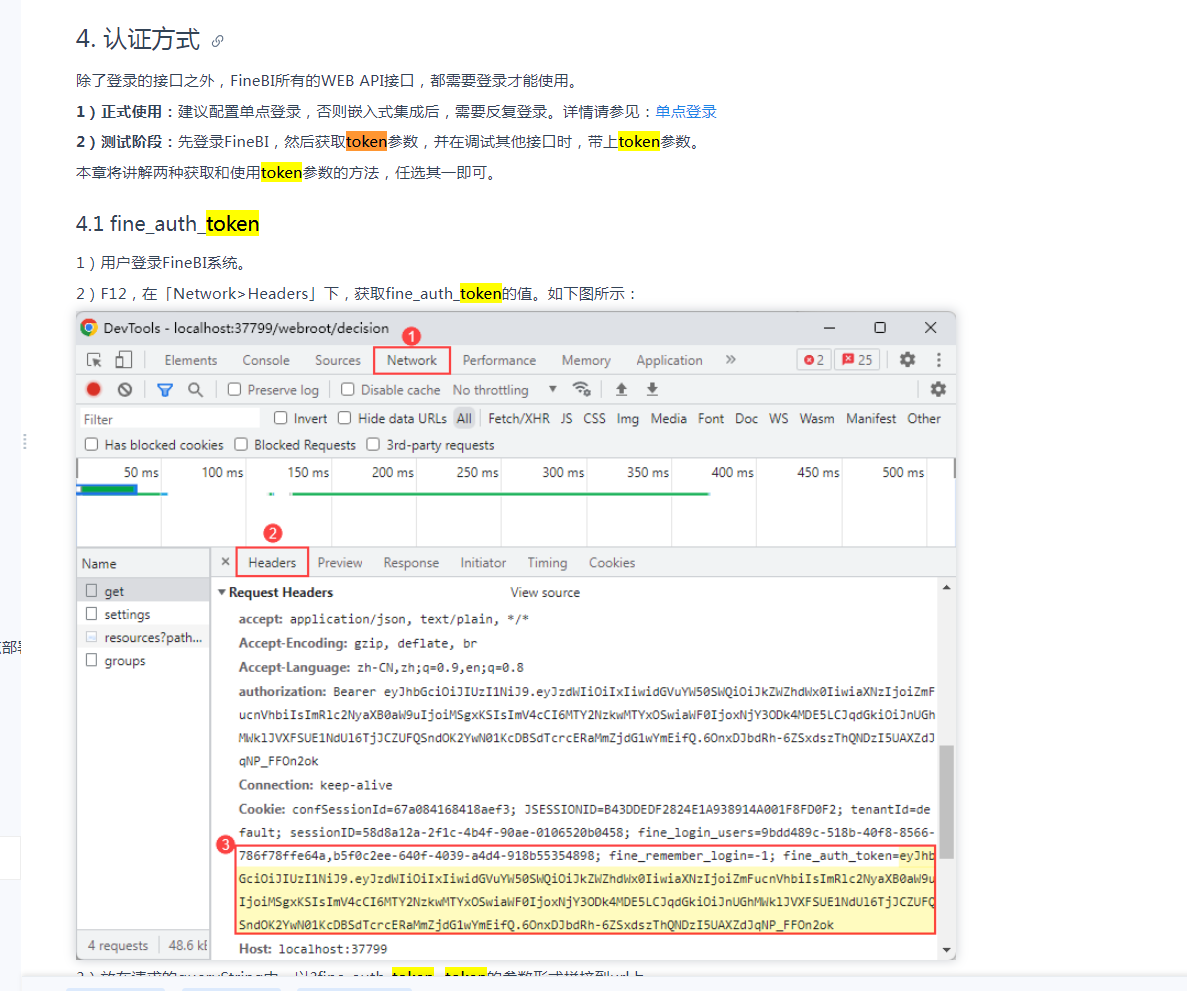Viewport: 1187px width, 991px height.
Task: Click the 25 issues counter badge
Action: [x=858, y=360]
